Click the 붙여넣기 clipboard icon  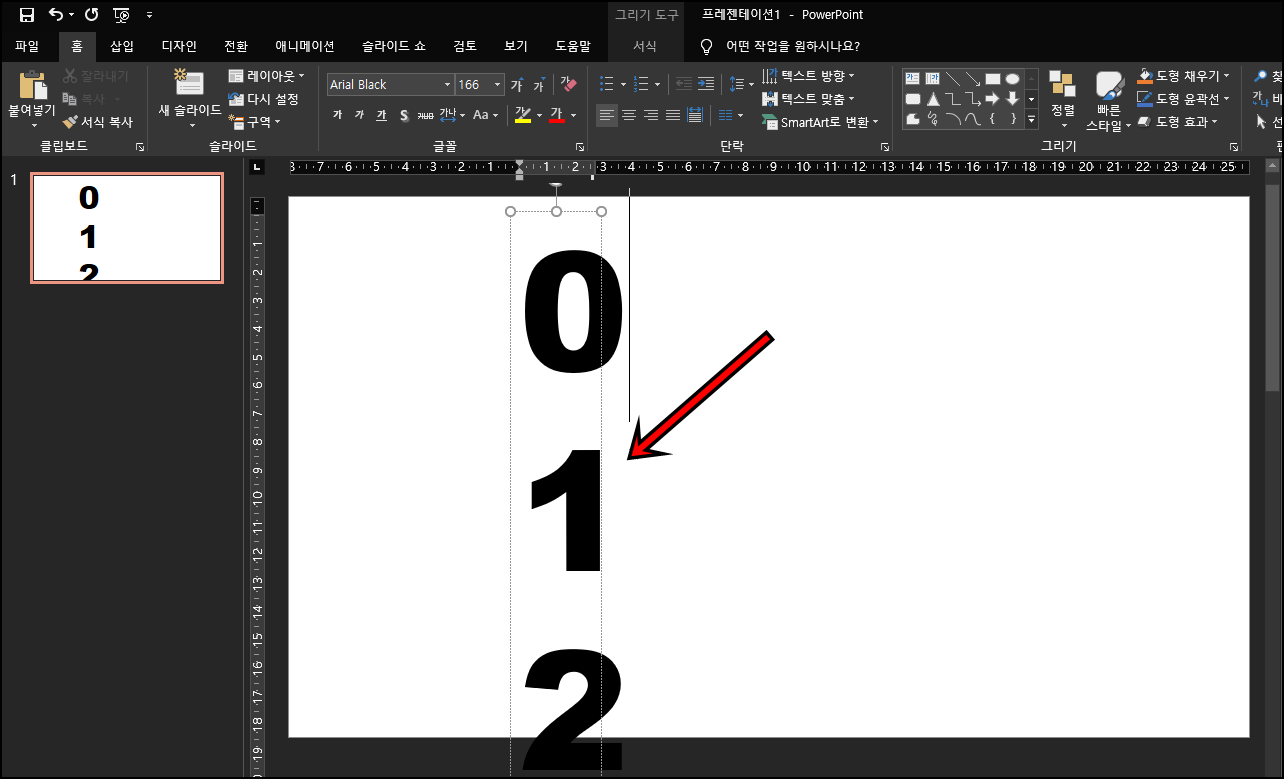[34, 87]
